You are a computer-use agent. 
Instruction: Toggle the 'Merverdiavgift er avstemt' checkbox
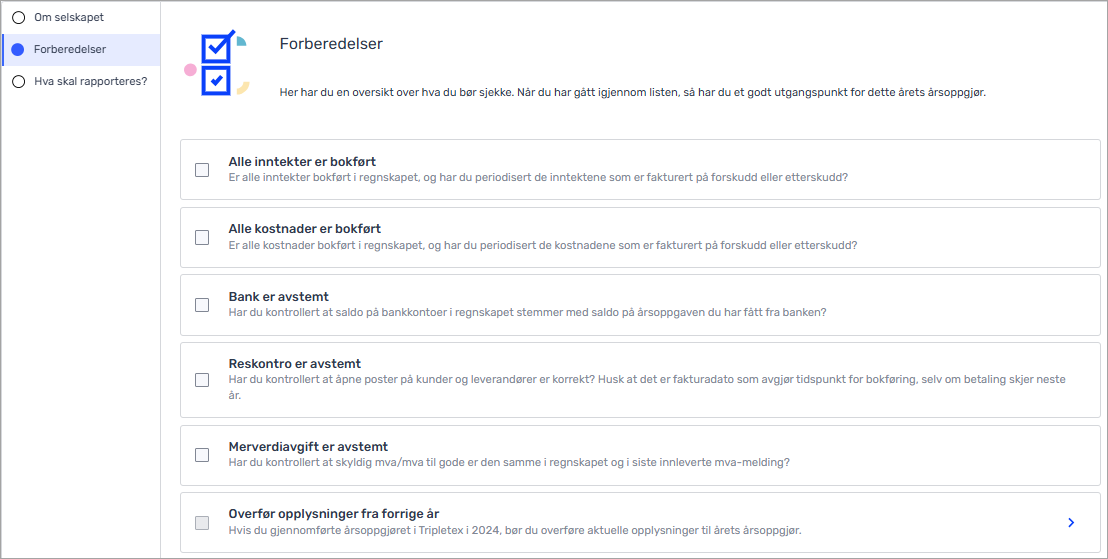(202, 455)
